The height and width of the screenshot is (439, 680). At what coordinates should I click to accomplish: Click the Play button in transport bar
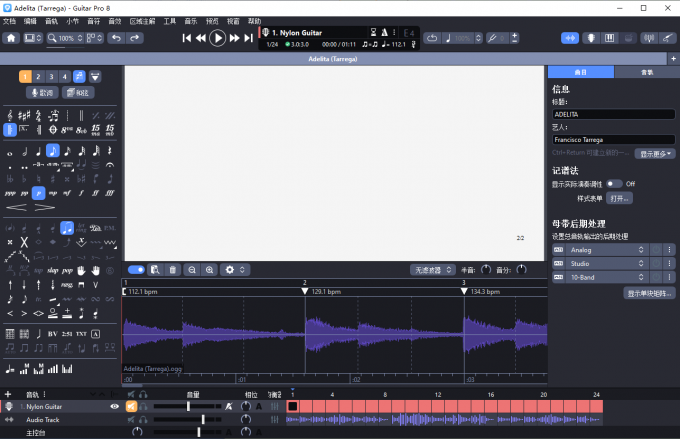pos(217,38)
